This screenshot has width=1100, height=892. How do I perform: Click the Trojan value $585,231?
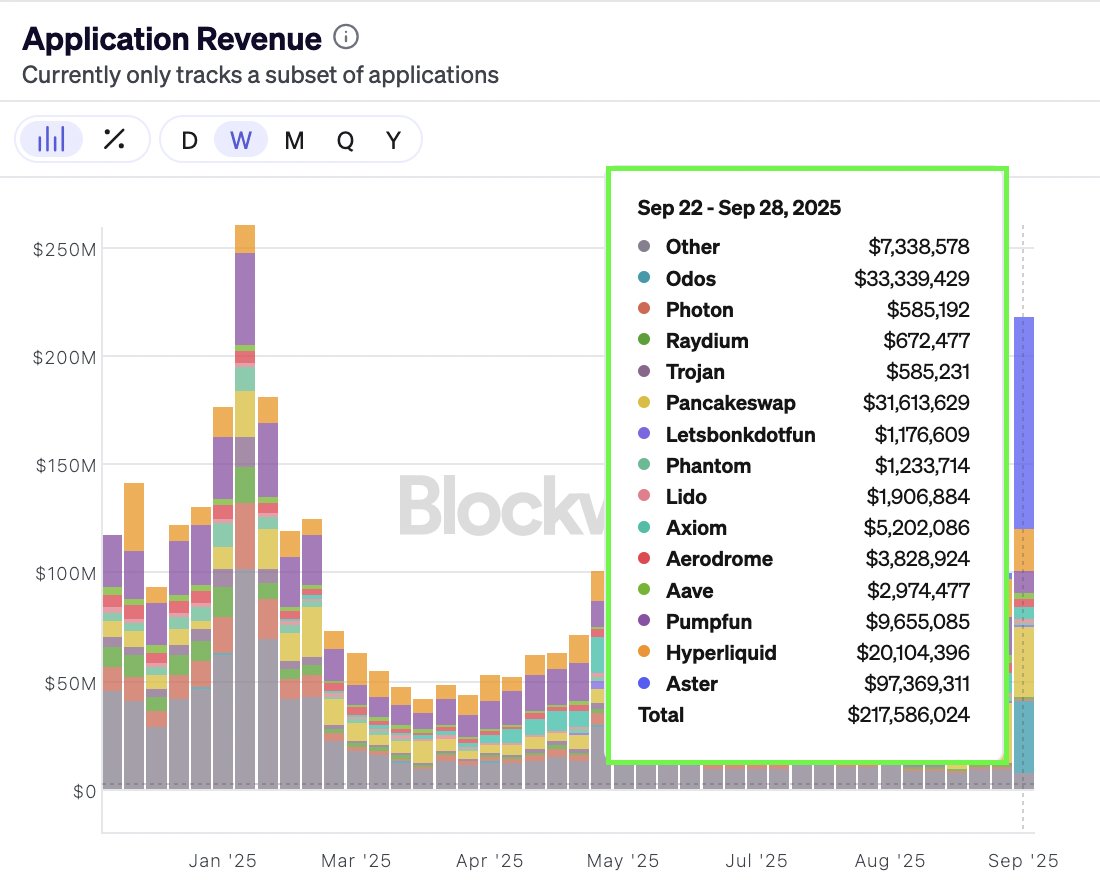[x=927, y=372]
